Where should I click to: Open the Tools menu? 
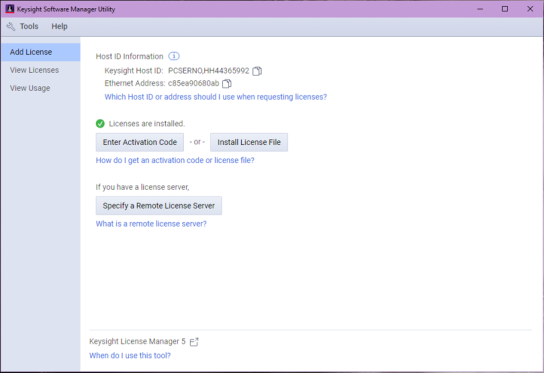click(x=29, y=26)
